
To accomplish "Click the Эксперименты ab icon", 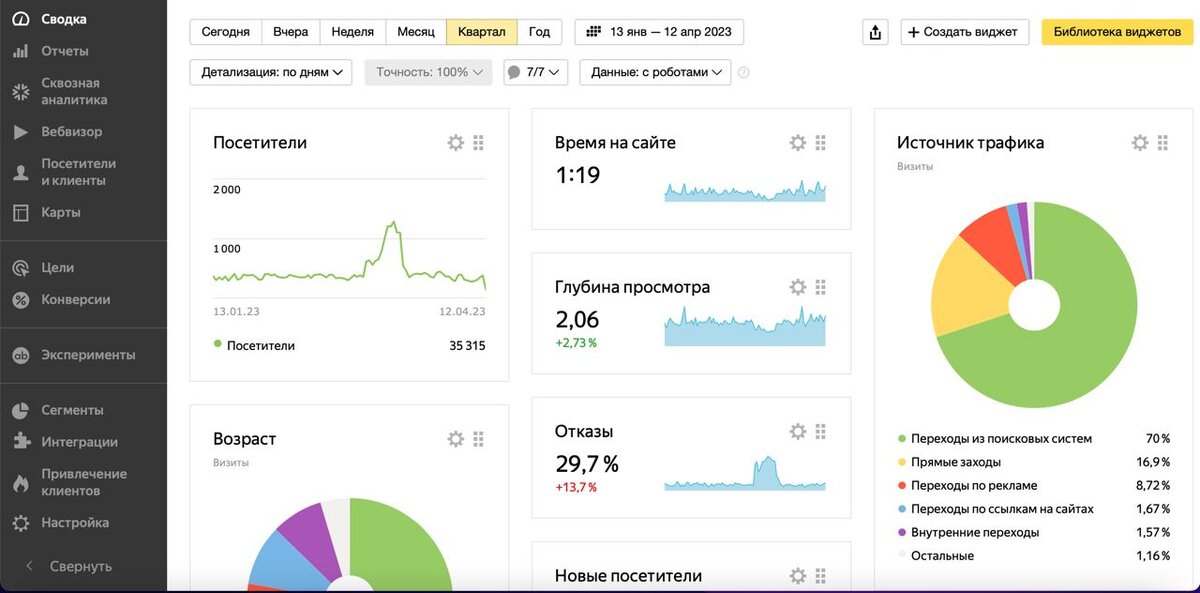I will tap(20, 355).
